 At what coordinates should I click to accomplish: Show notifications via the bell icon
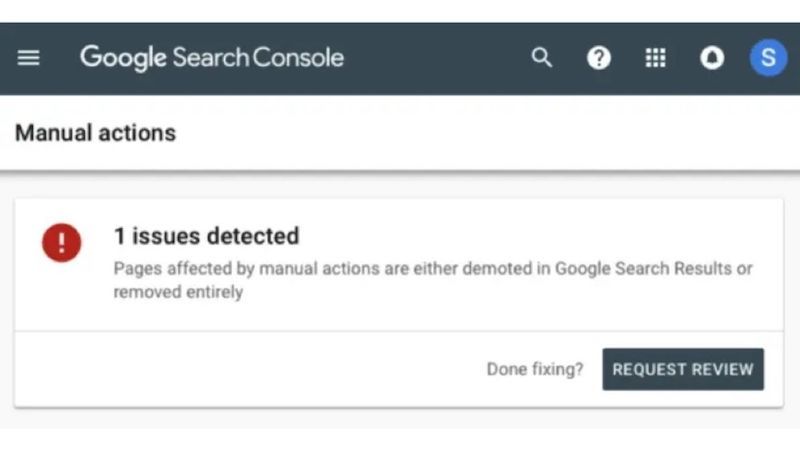[x=712, y=58]
